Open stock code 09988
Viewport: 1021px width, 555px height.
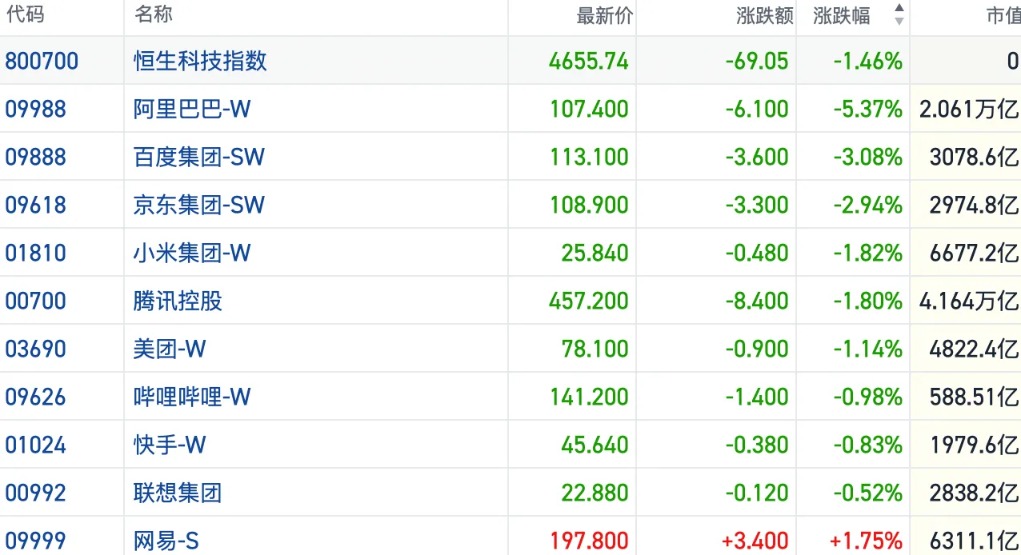pos(35,109)
